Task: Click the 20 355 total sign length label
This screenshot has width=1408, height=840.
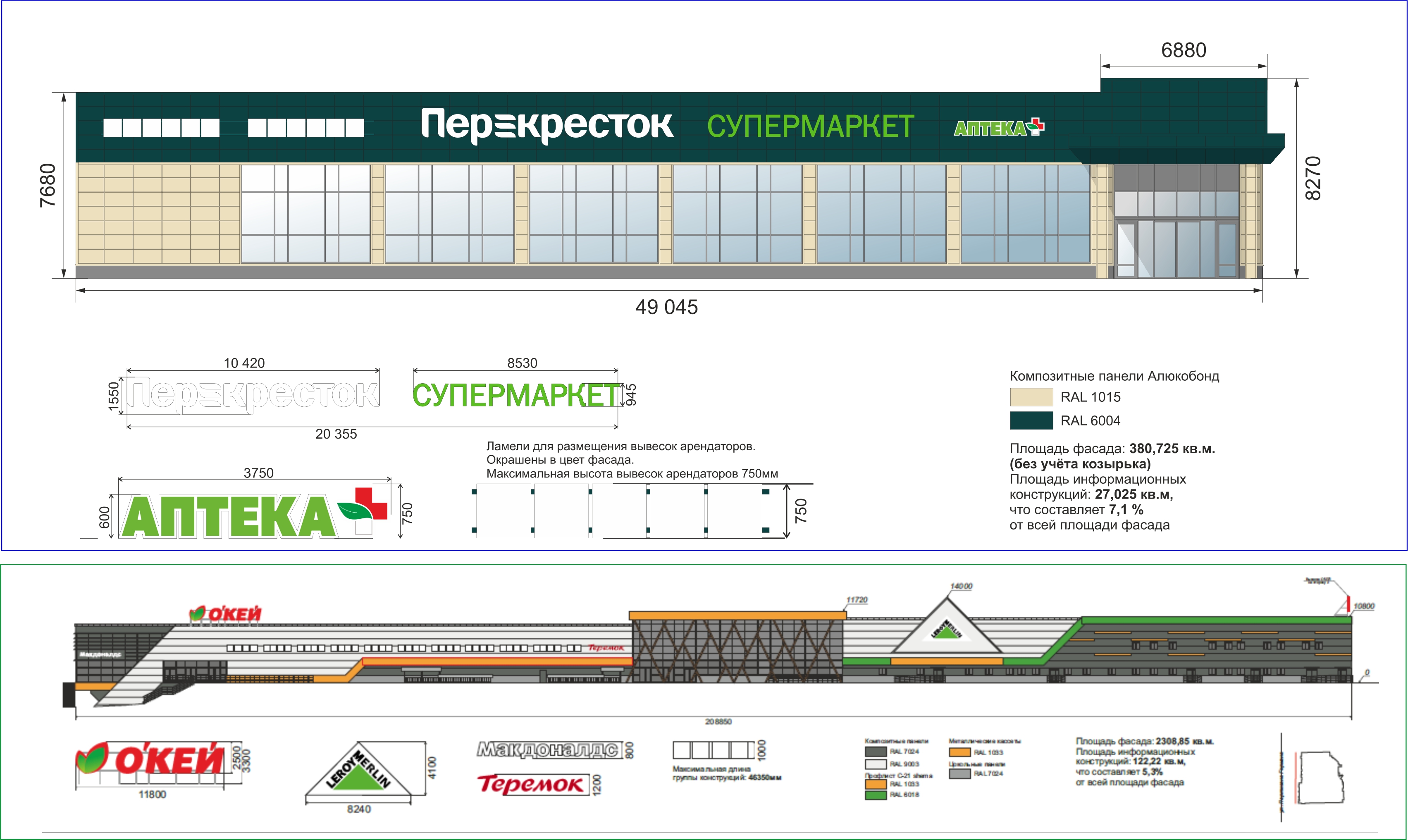Action: (x=336, y=434)
